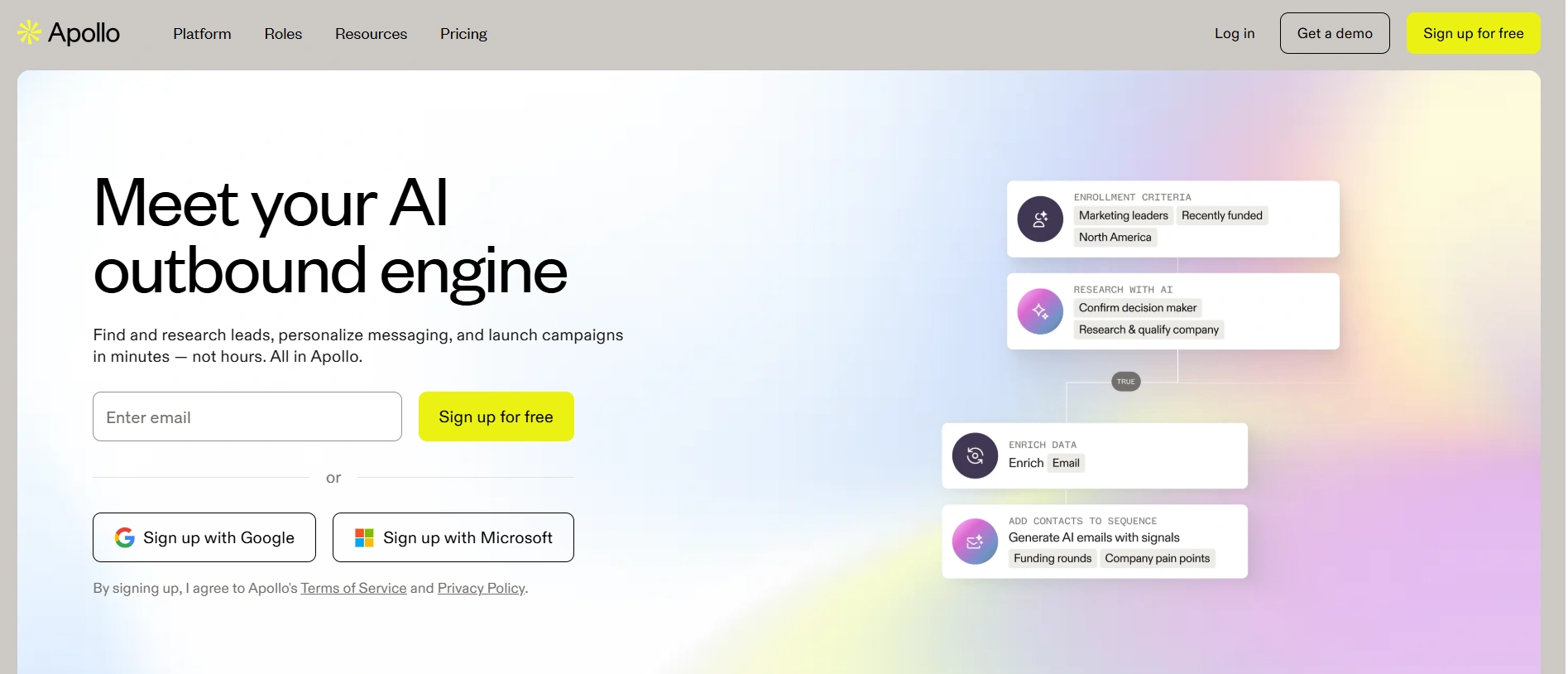
Task: Click the TRUE branch label
Action: [1125, 382]
